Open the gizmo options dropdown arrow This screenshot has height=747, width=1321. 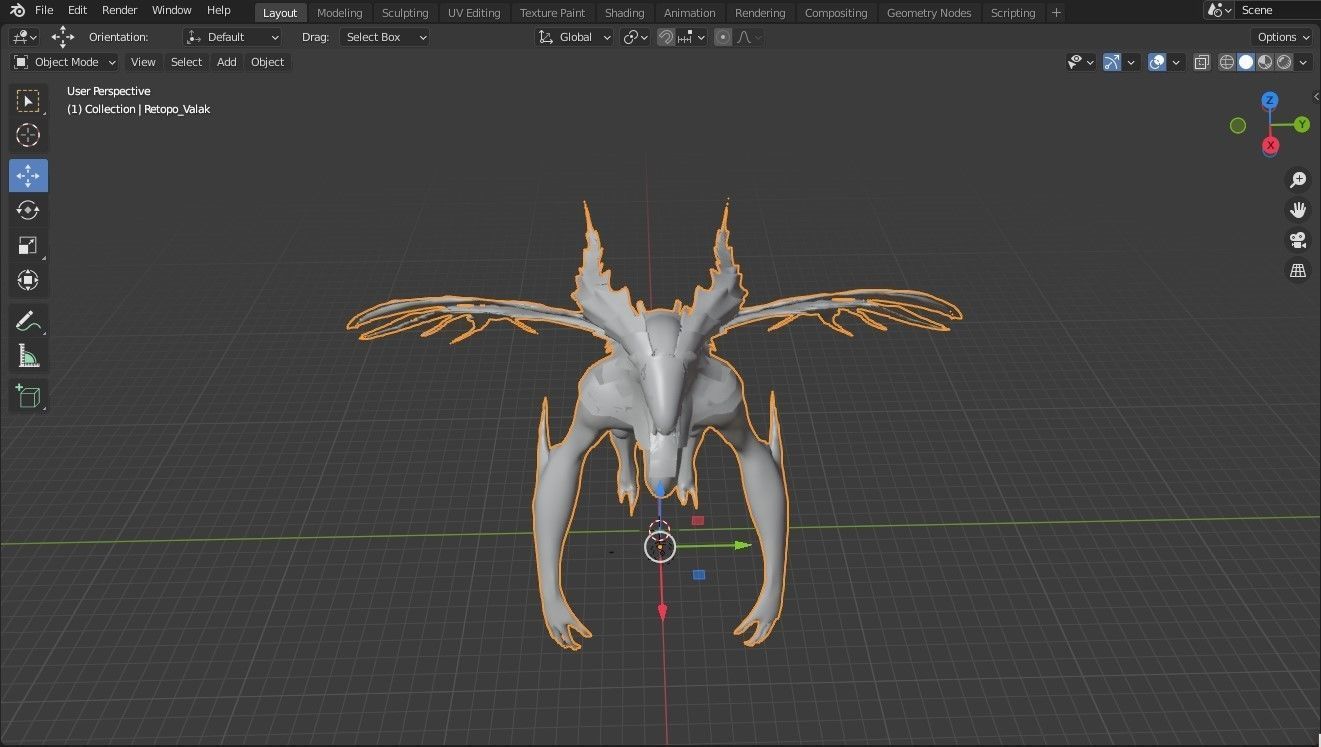pyautogui.click(x=1131, y=62)
